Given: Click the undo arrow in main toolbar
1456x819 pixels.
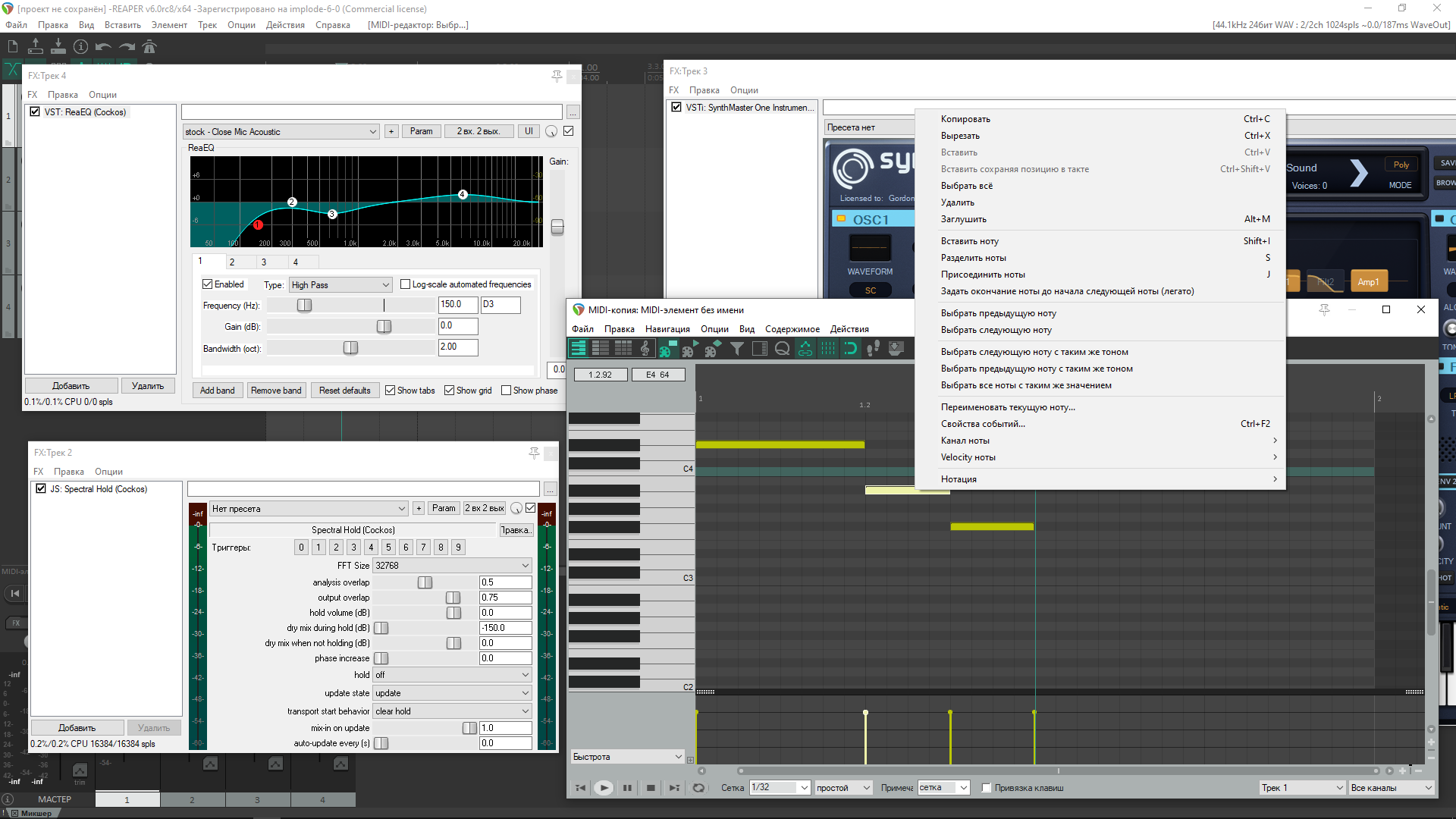Looking at the screenshot, I should click(103, 47).
